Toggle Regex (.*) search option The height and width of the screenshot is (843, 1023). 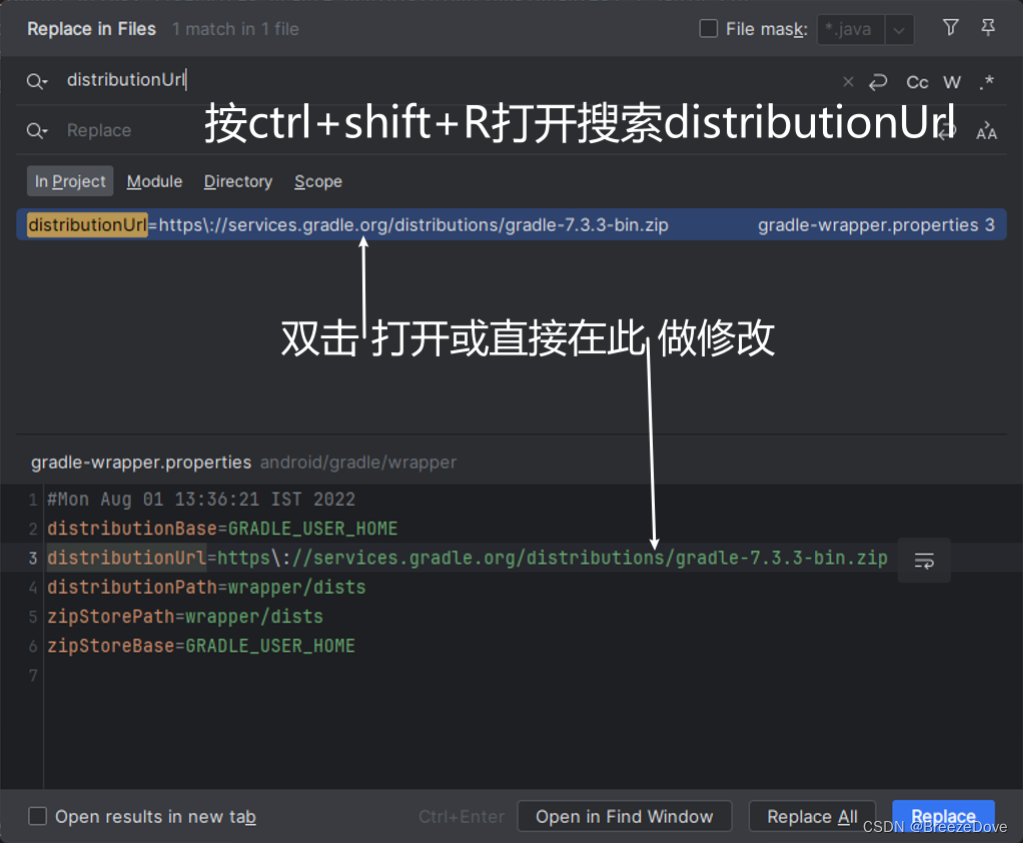click(986, 82)
